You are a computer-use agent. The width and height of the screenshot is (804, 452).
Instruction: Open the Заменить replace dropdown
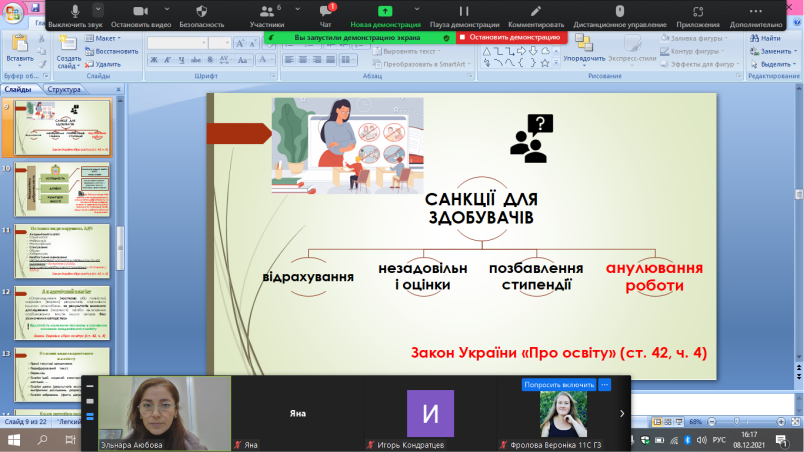773,51
